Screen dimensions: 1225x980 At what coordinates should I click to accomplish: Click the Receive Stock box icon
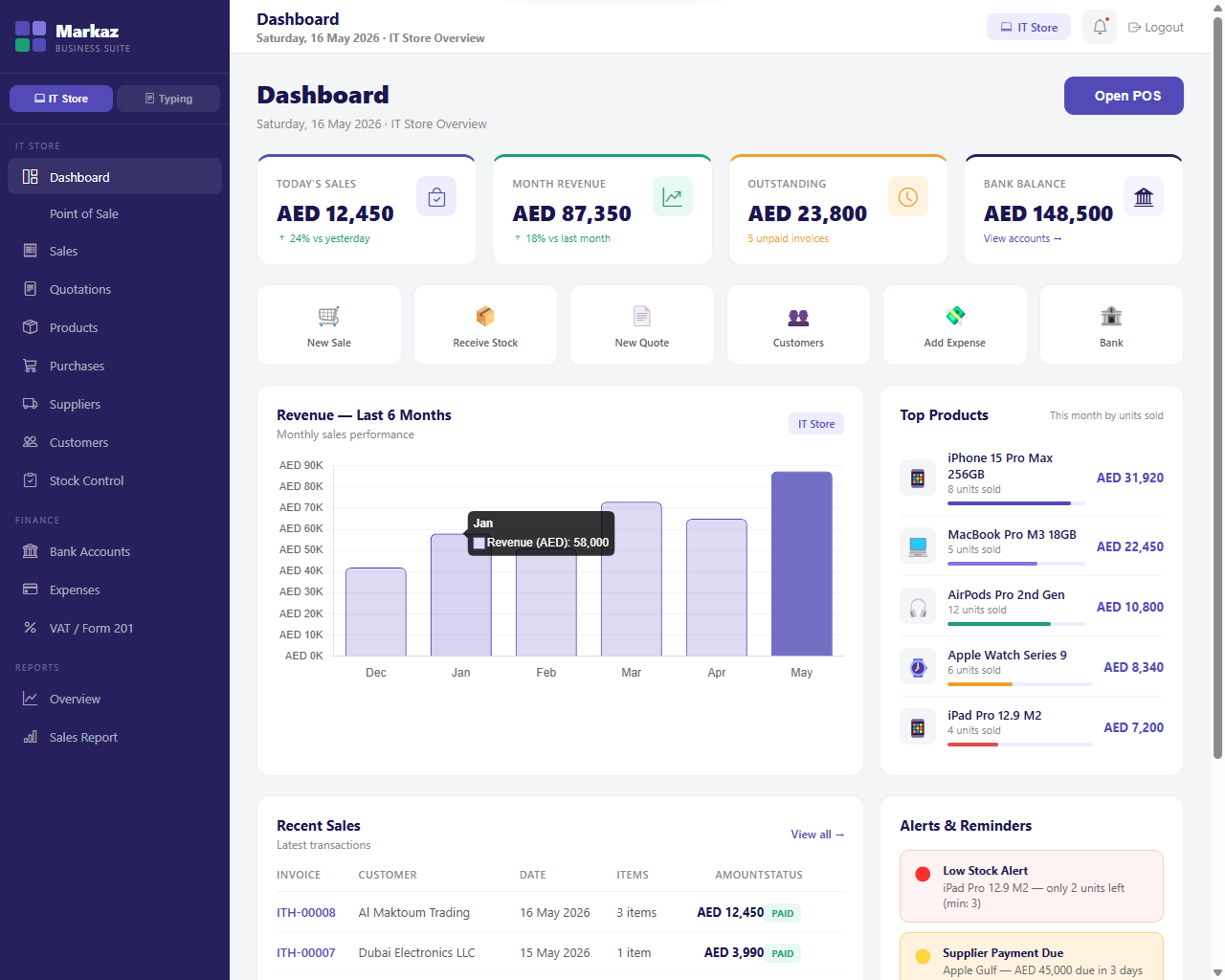point(485,316)
